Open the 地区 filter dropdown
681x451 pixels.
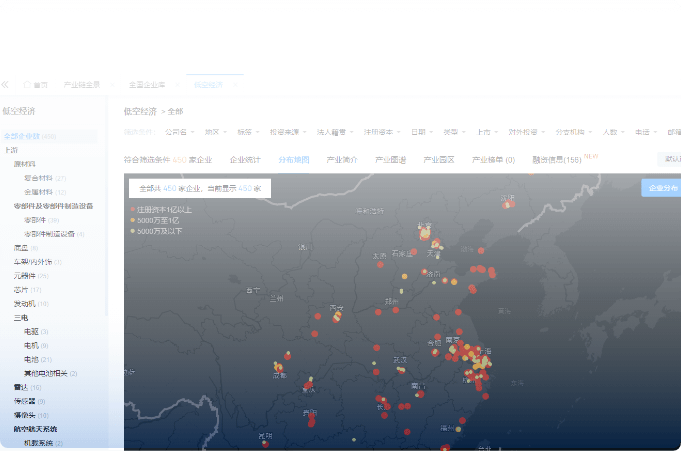[x=215, y=131]
